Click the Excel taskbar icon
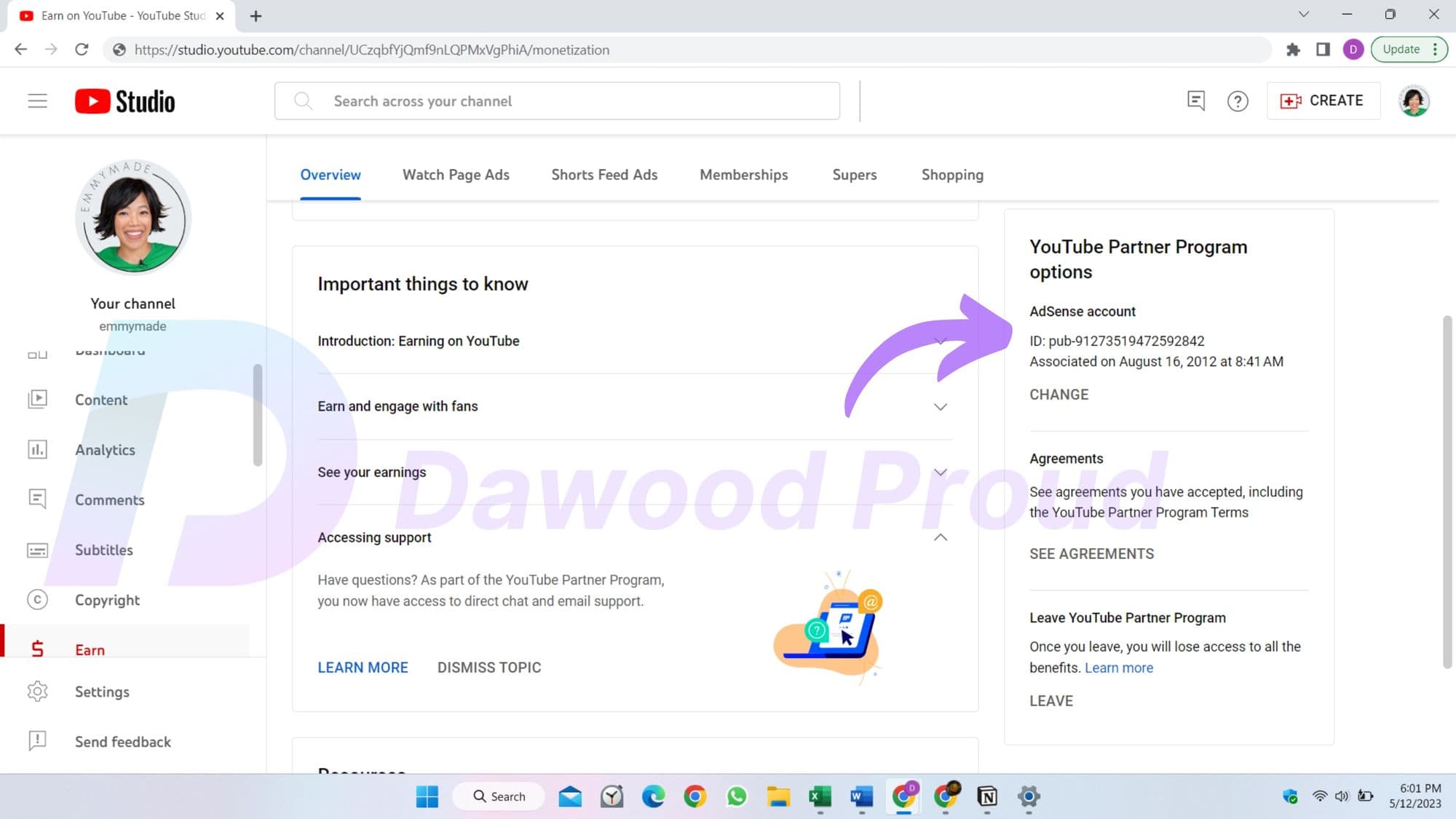1456x819 pixels. pyautogui.click(x=819, y=796)
